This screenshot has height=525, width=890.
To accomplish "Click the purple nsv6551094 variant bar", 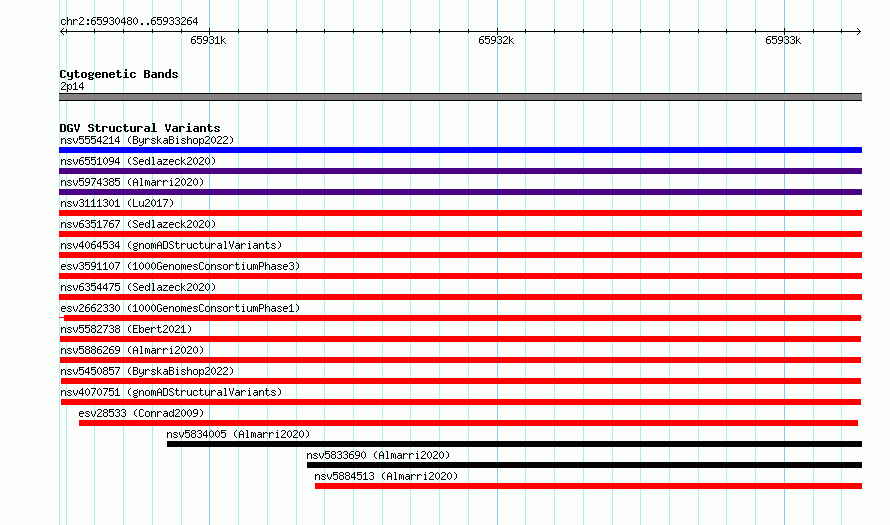I will click(x=460, y=171).
